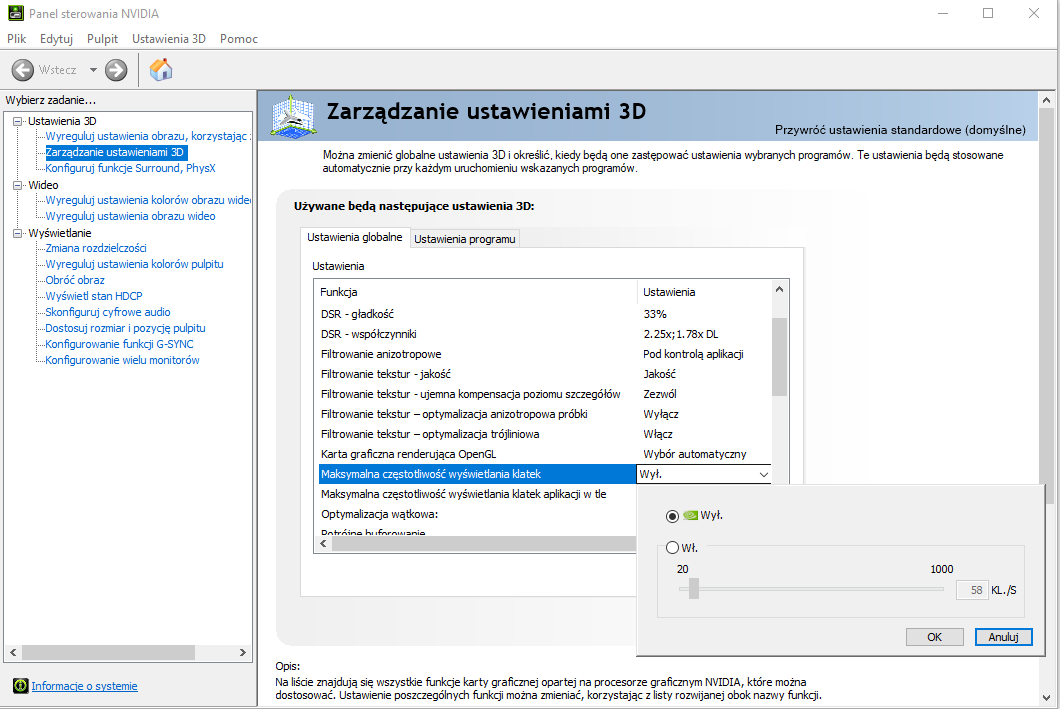Open Obróć obraz
Image resolution: width=1060 pixels, height=709 pixels.
pyautogui.click(x=75, y=280)
